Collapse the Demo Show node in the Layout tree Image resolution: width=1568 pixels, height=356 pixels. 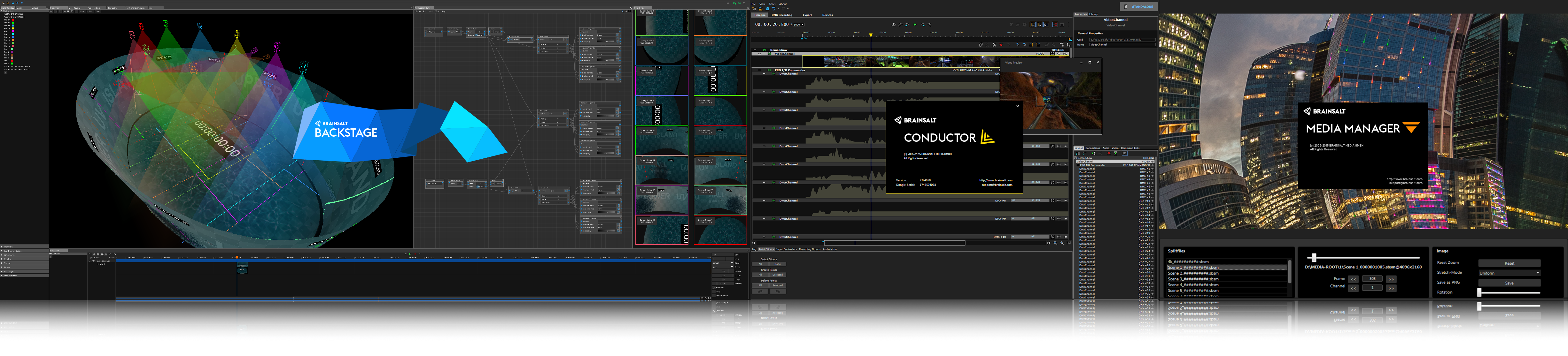pos(1075,158)
